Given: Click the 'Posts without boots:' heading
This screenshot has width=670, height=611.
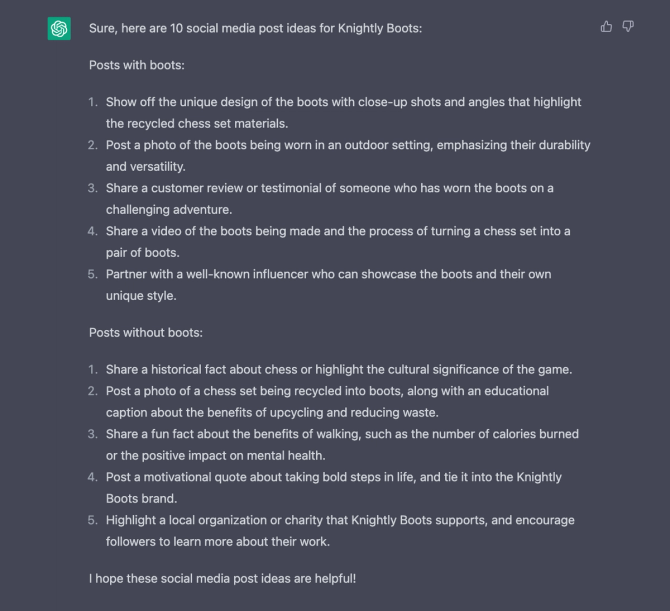Looking at the screenshot, I should [146, 332].
